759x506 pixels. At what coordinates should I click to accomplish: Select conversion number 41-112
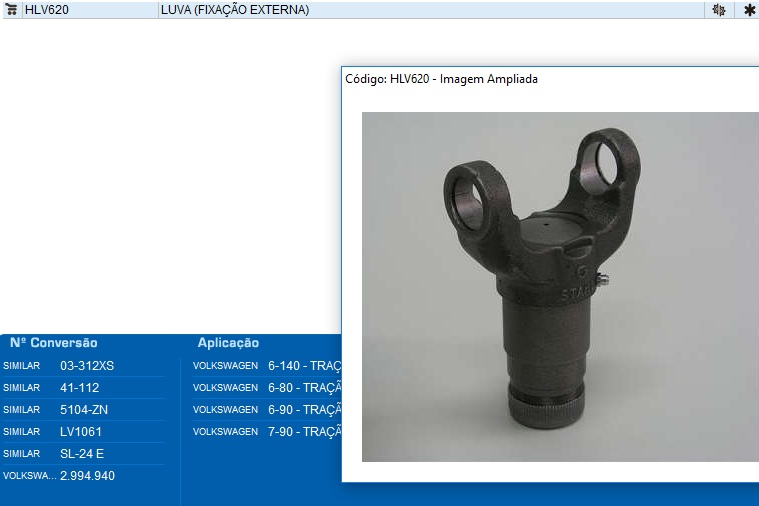click(79, 388)
